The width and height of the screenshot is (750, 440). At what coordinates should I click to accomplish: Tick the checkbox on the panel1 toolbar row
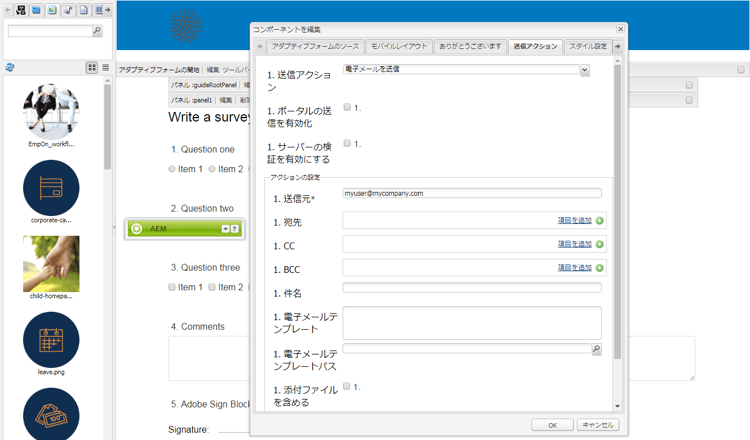click(689, 100)
